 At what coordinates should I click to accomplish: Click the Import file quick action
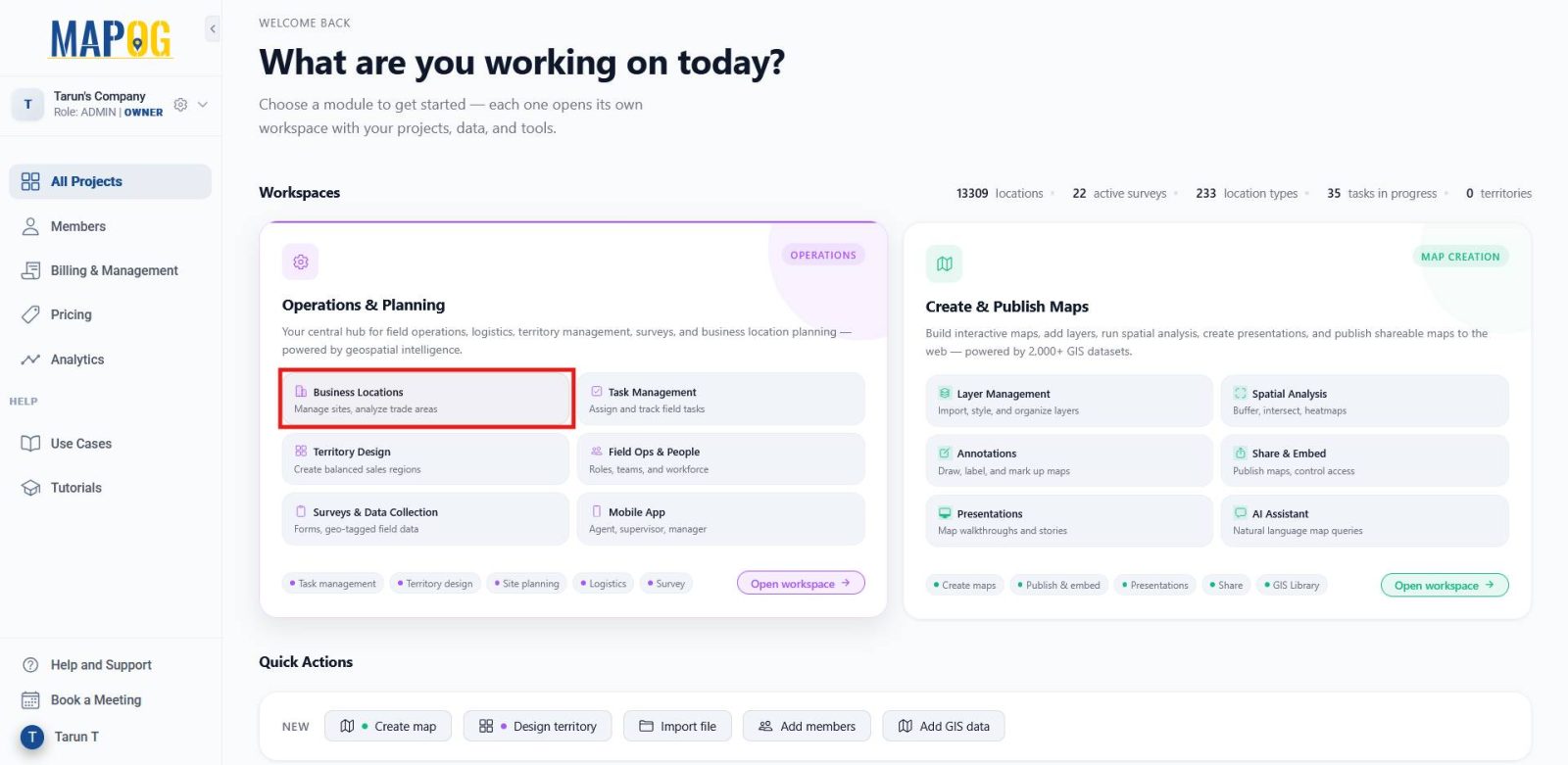pos(677,726)
